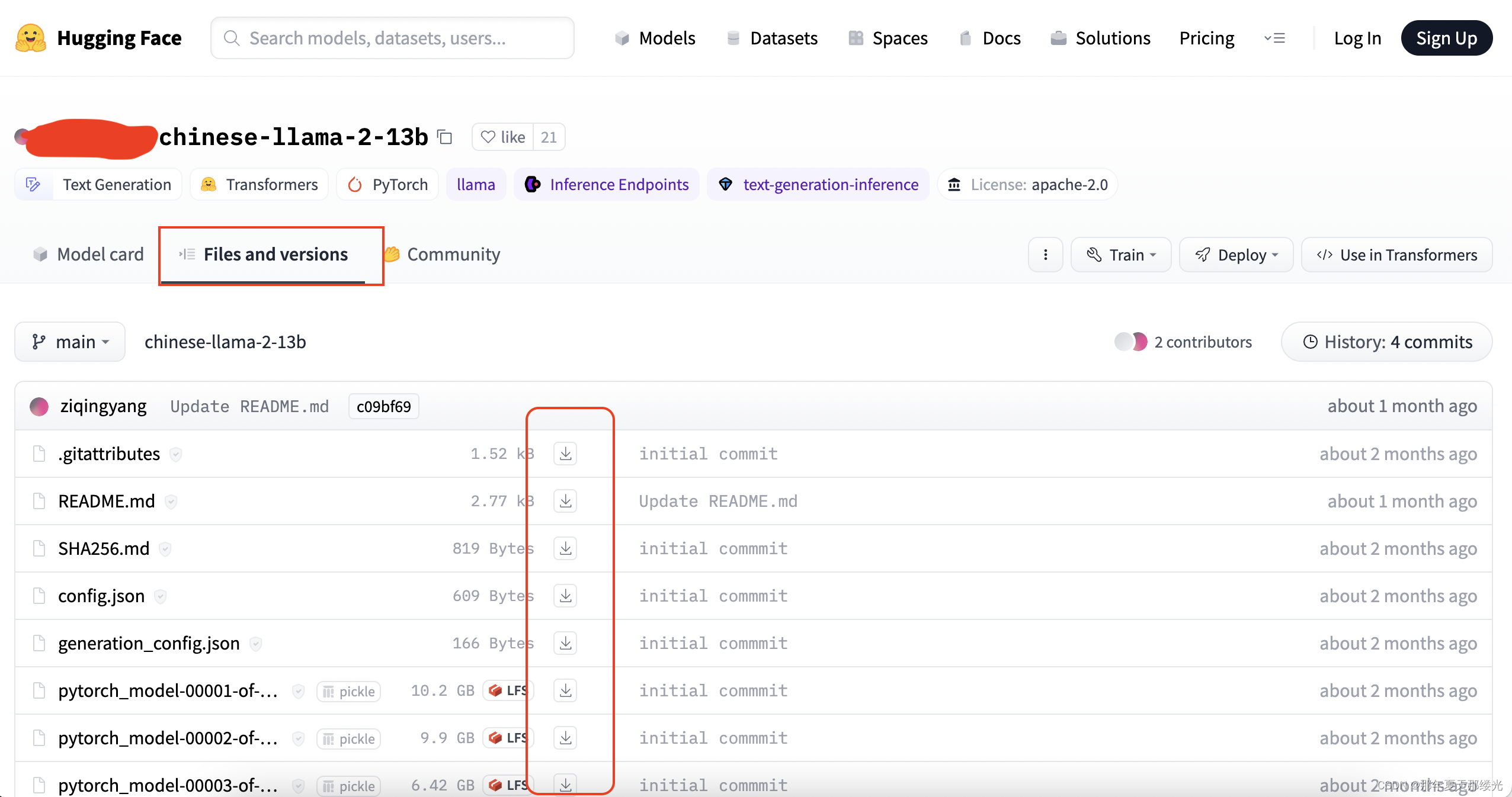Expand the navigation overflow menu icon

(x=1274, y=38)
